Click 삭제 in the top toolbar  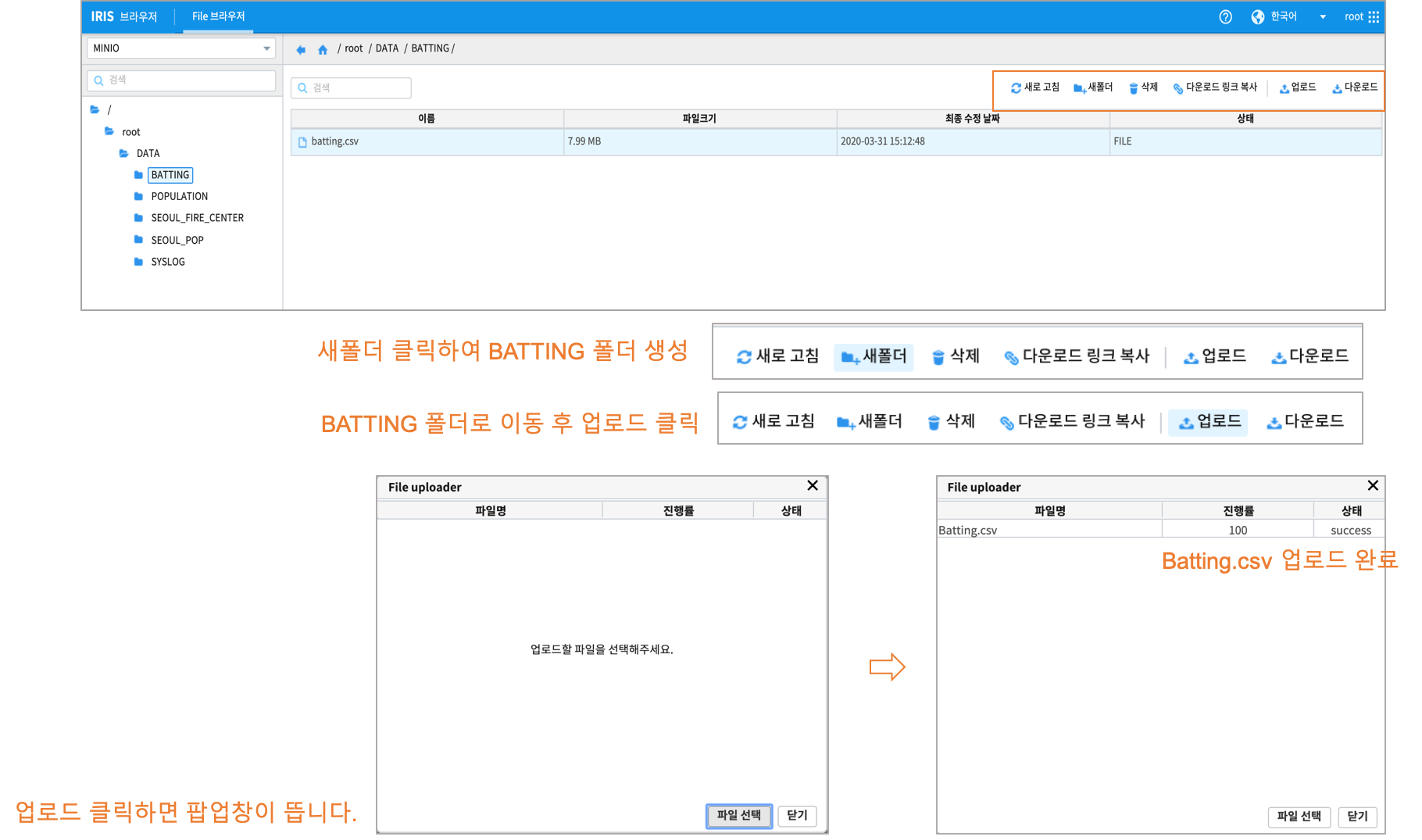point(1143,88)
